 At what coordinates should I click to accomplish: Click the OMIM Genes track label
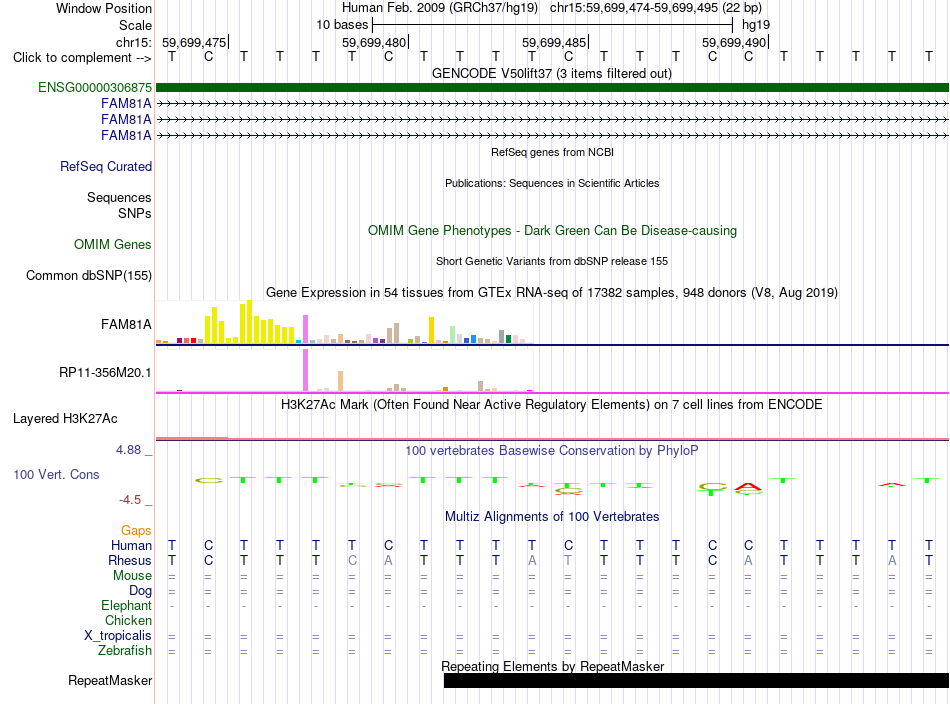point(113,245)
